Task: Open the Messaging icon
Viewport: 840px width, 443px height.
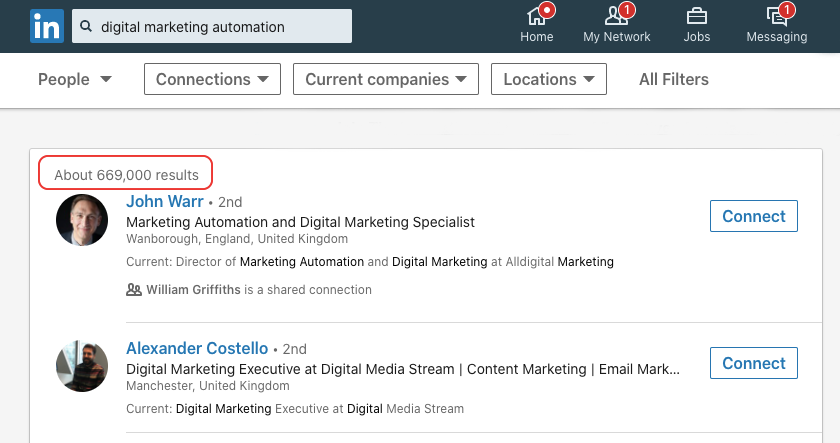Action: [x=776, y=17]
